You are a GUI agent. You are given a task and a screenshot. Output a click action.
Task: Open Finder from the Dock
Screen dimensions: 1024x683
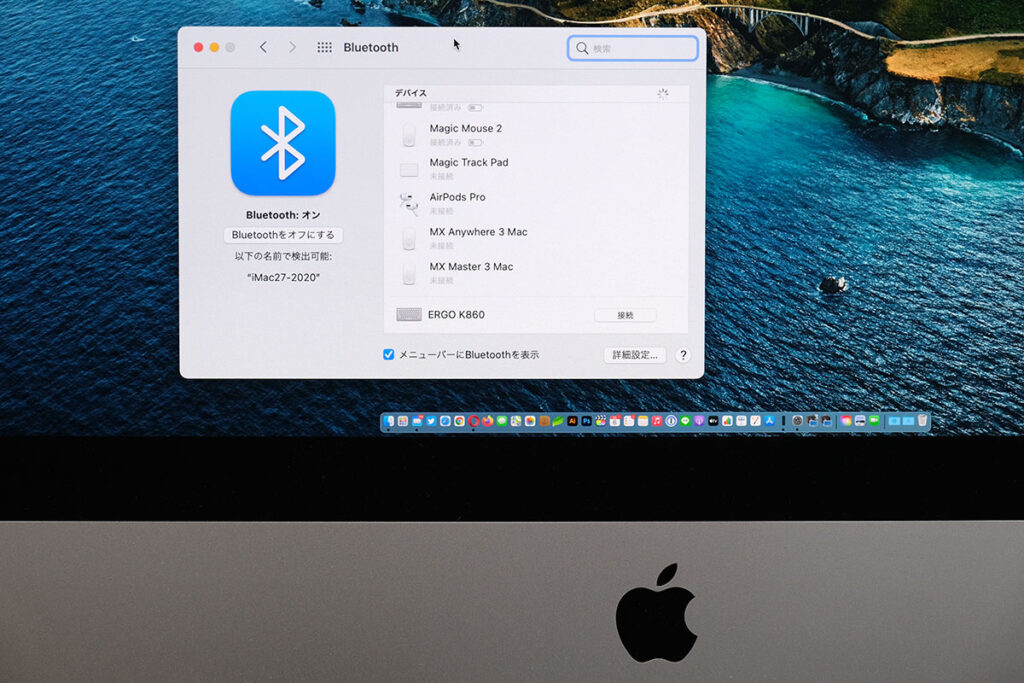(389, 421)
